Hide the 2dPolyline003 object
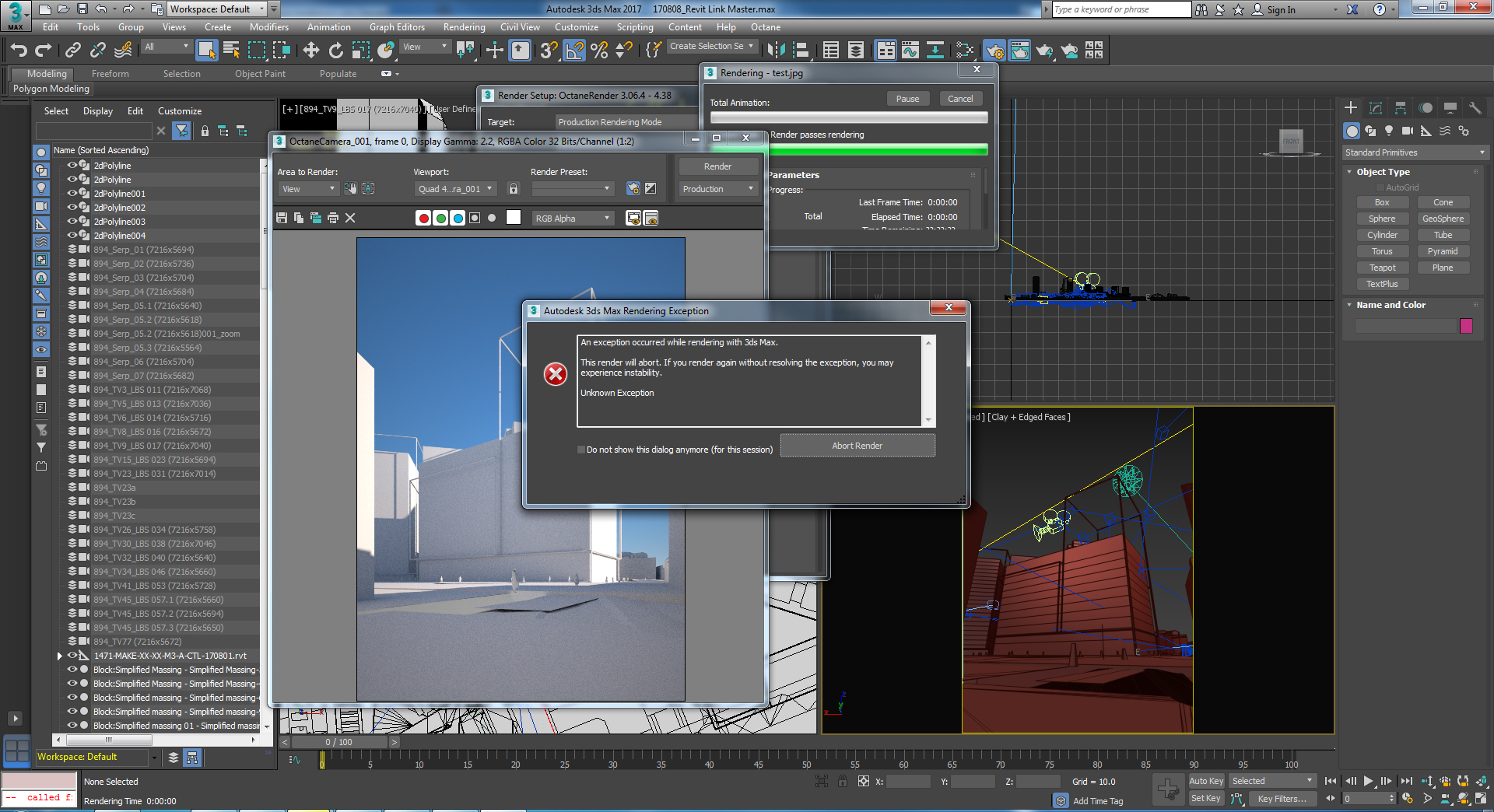The width and height of the screenshot is (1494, 812). [72, 222]
